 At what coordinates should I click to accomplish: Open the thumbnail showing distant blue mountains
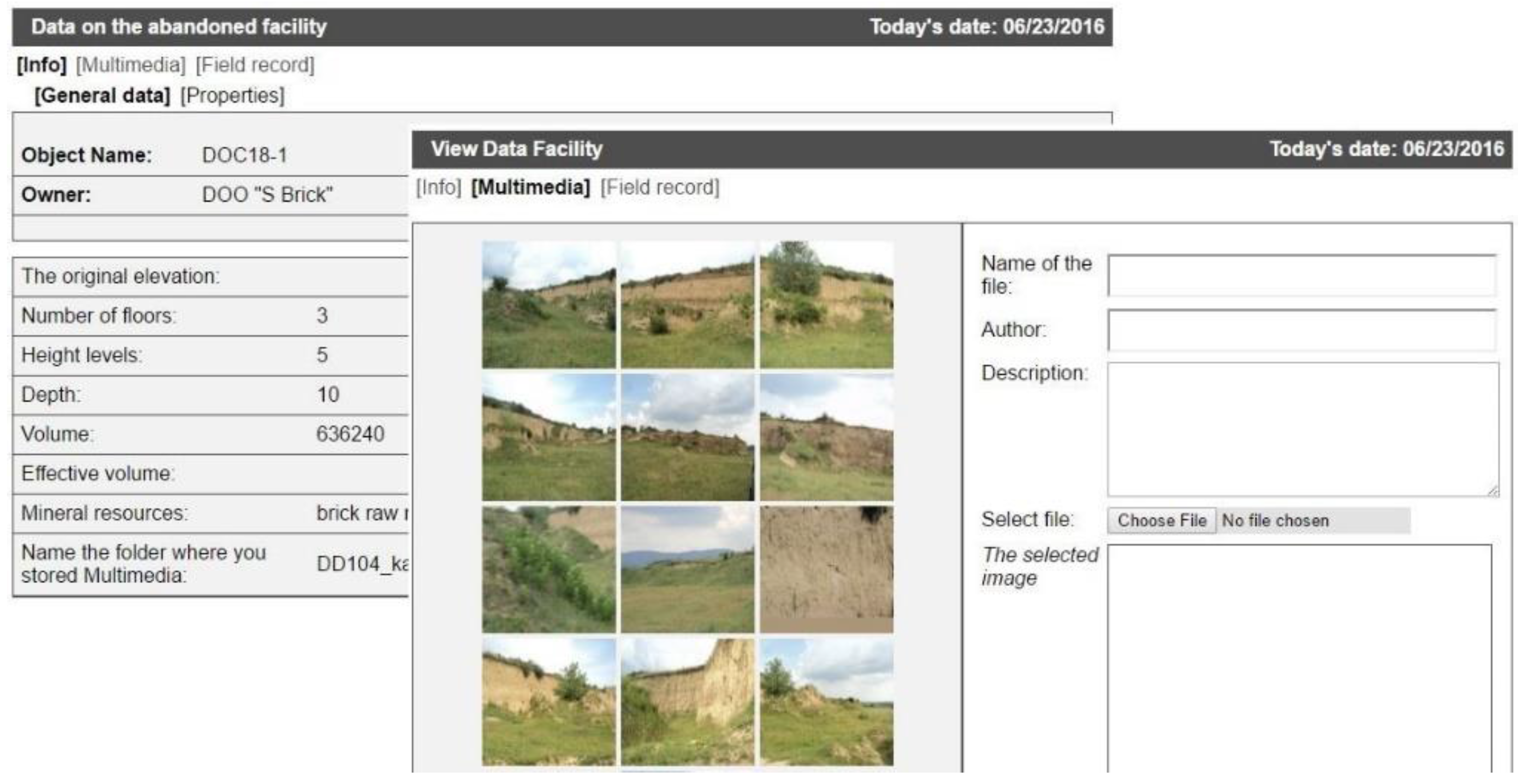[x=687, y=569]
